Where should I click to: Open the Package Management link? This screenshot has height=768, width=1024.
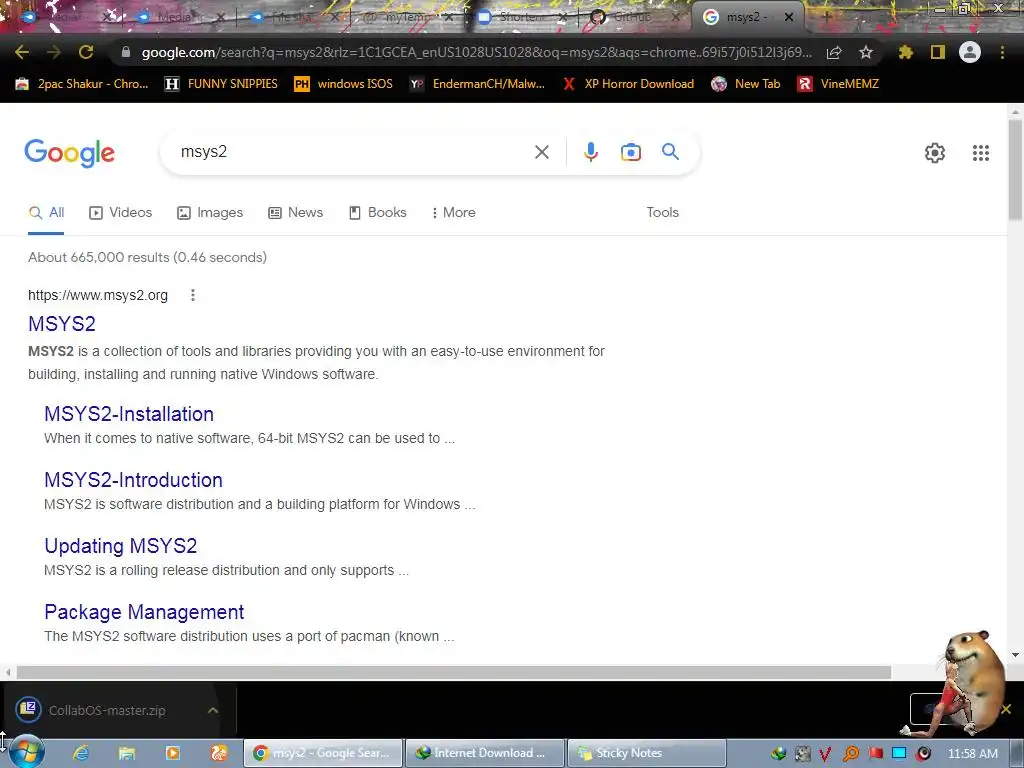coord(144,612)
